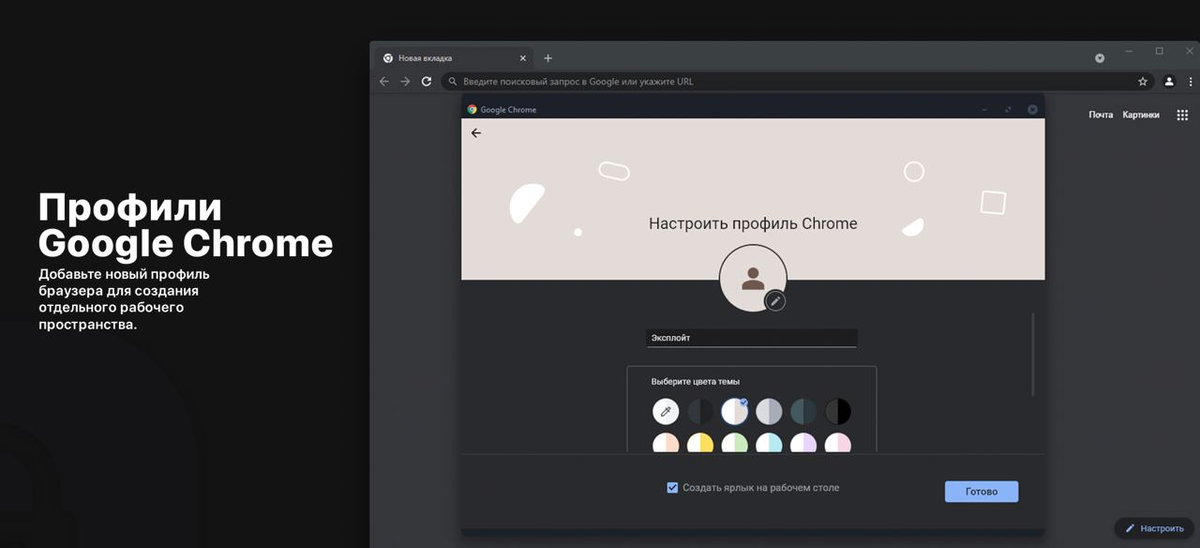
Task: Select the yellow theme color
Action: click(x=700, y=443)
